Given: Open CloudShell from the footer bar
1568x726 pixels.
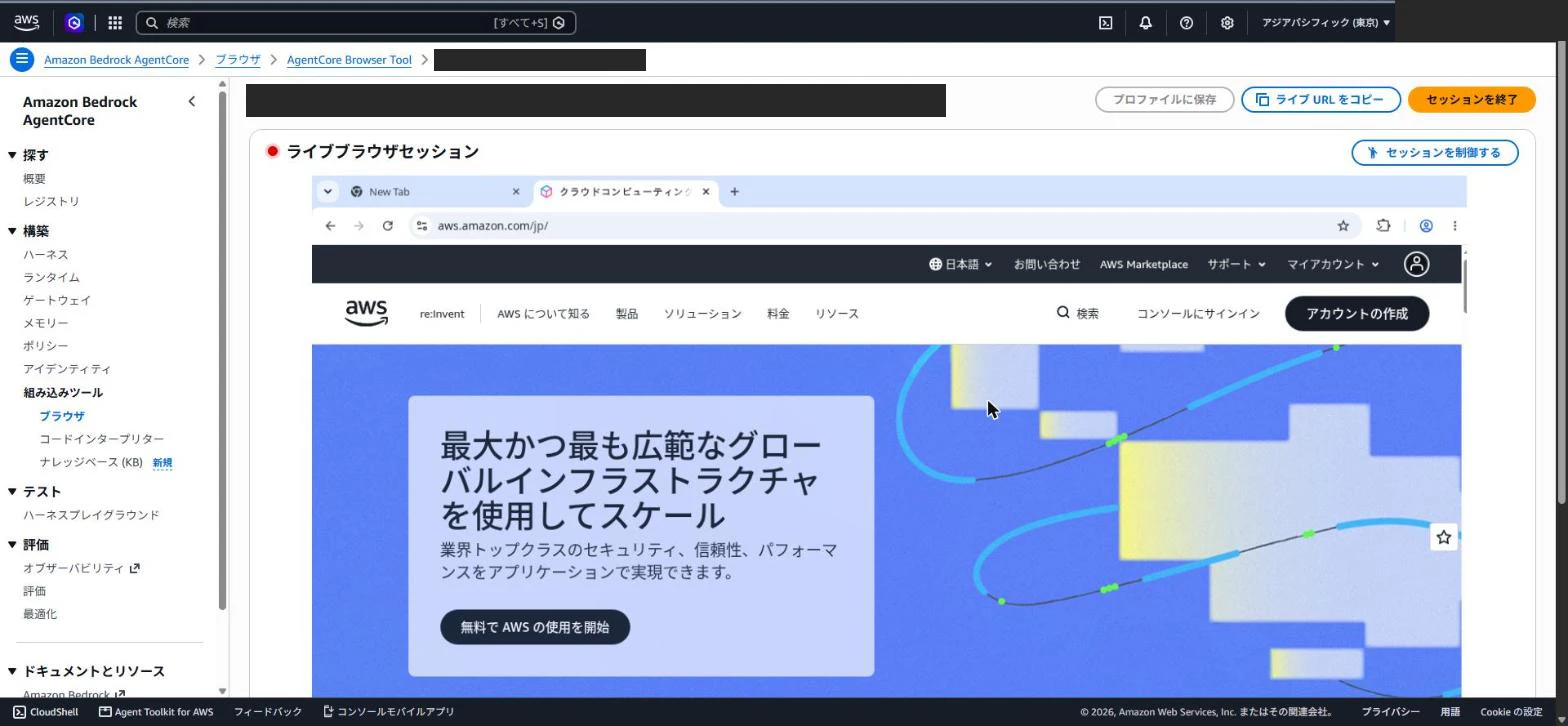Looking at the screenshot, I should click(45, 712).
